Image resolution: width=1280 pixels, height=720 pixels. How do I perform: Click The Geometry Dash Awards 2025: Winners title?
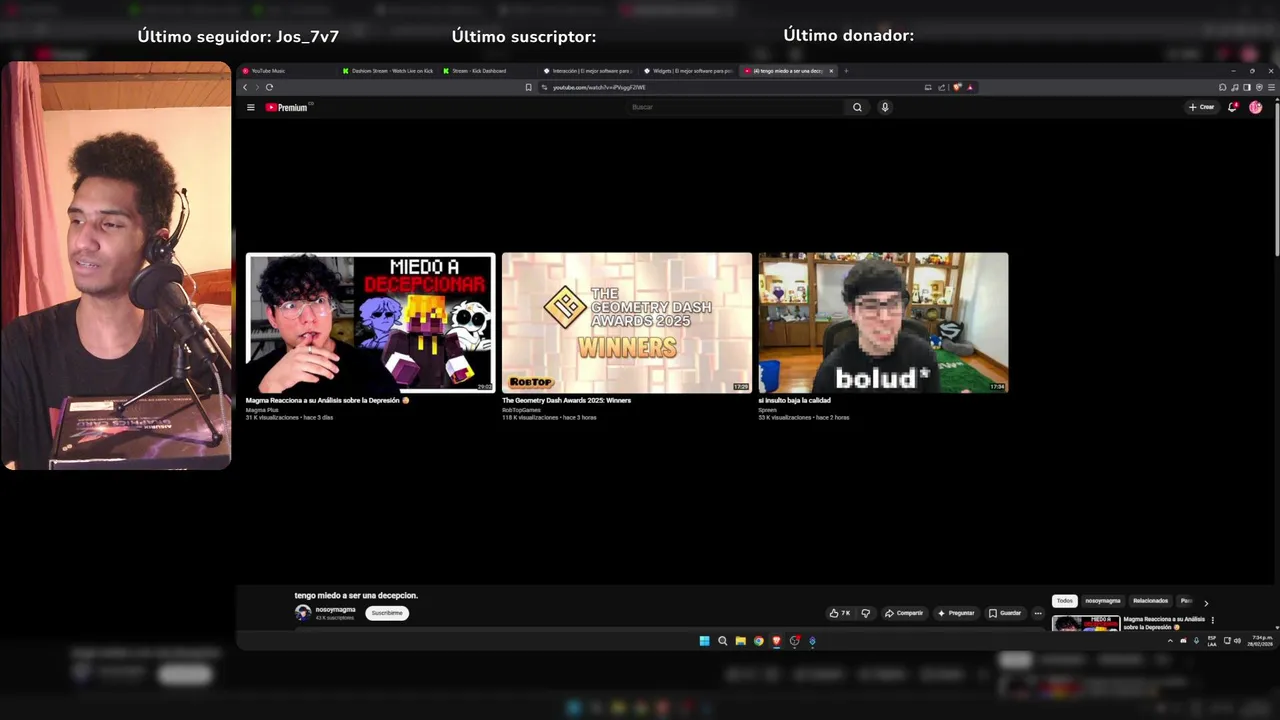[x=566, y=400]
